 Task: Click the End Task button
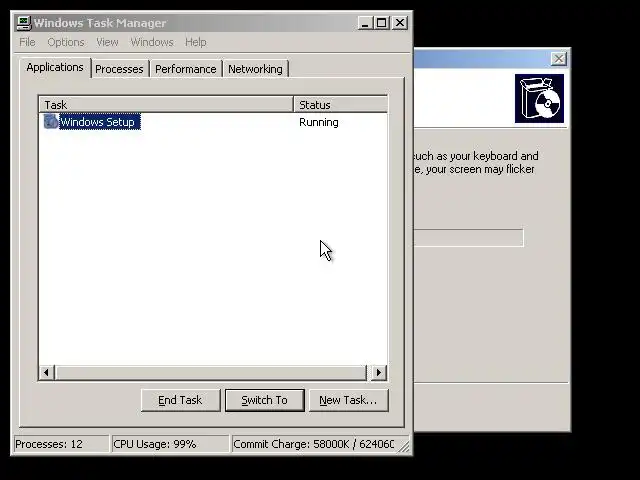(x=180, y=400)
